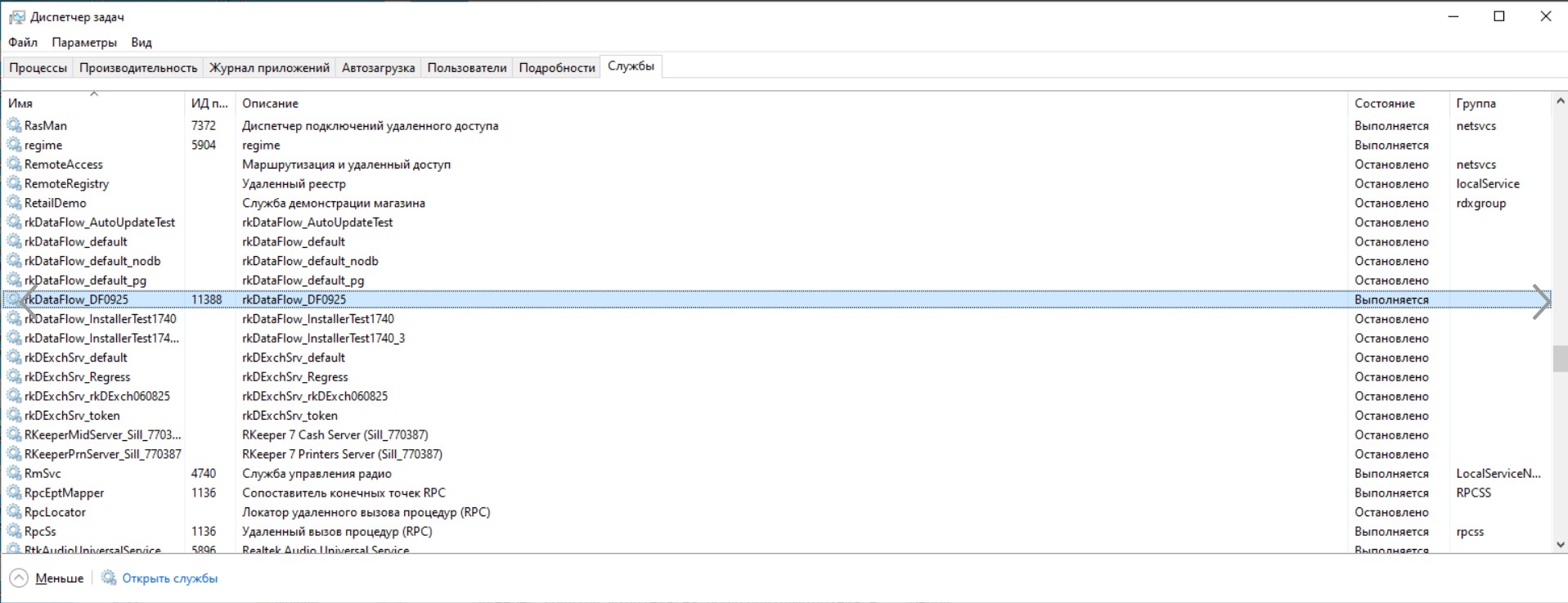The width and height of the screenshot is (1568, 603).
Task: Sort list by the Группа column header
Action: 1476,104
